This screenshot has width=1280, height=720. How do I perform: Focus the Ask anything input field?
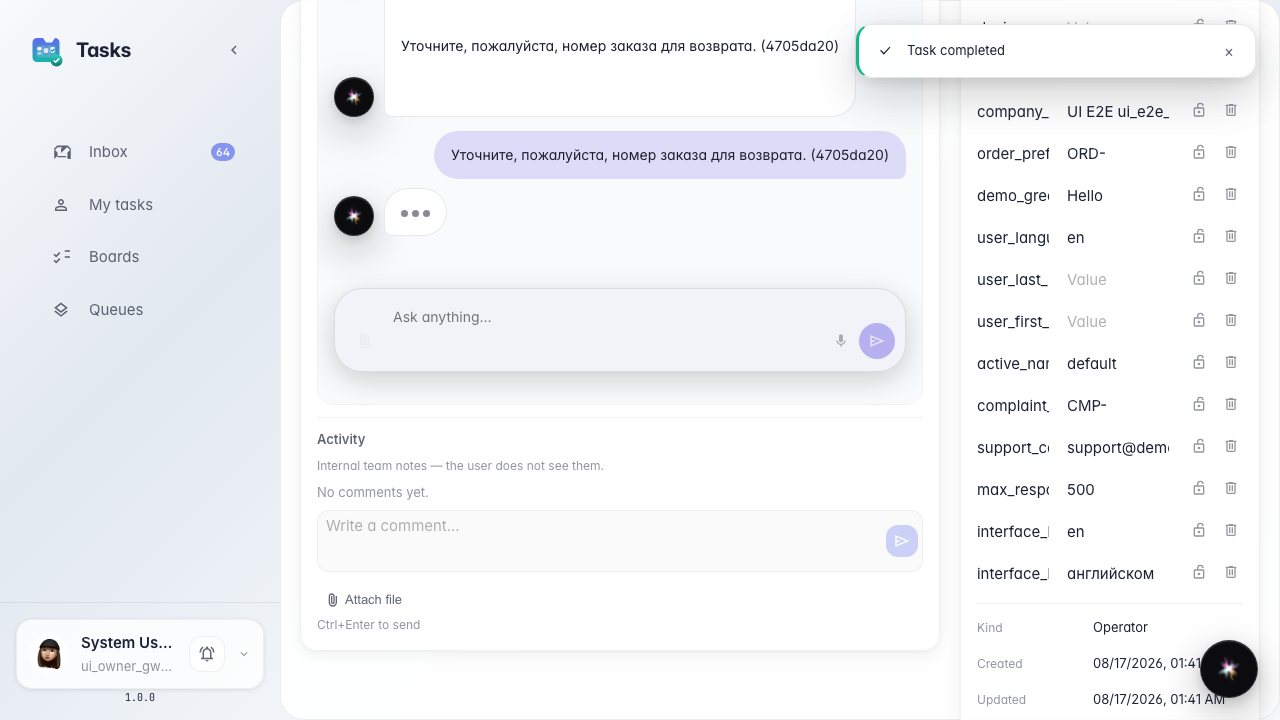coord(610,317)
